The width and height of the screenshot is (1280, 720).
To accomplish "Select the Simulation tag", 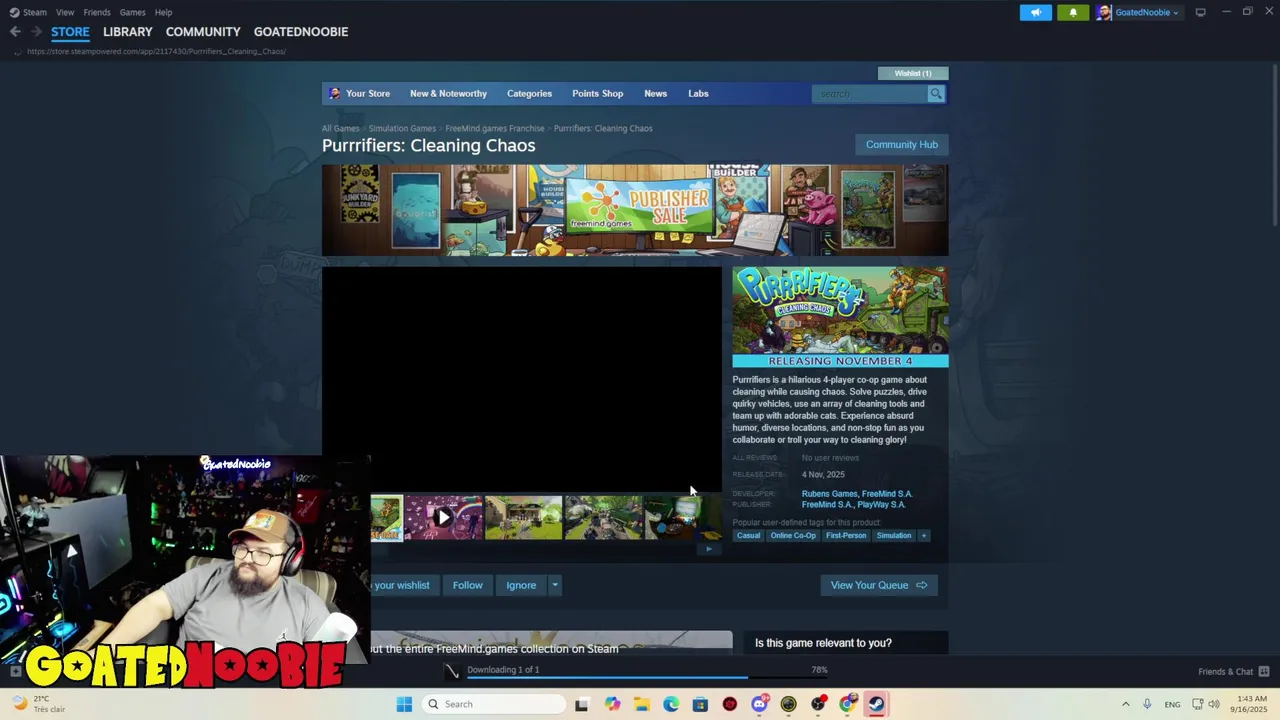I will point(894,536).
